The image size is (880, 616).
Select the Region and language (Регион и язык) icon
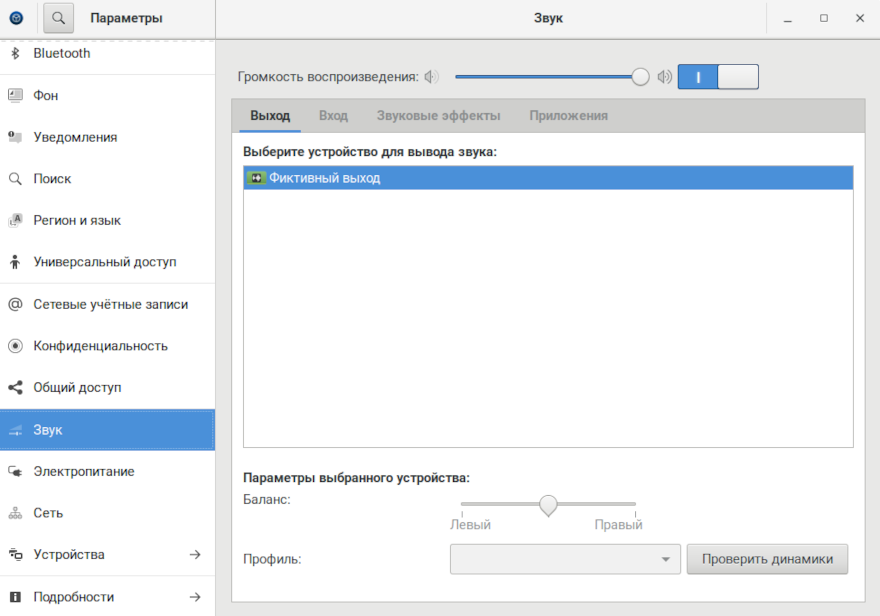(x=15, y=220)
